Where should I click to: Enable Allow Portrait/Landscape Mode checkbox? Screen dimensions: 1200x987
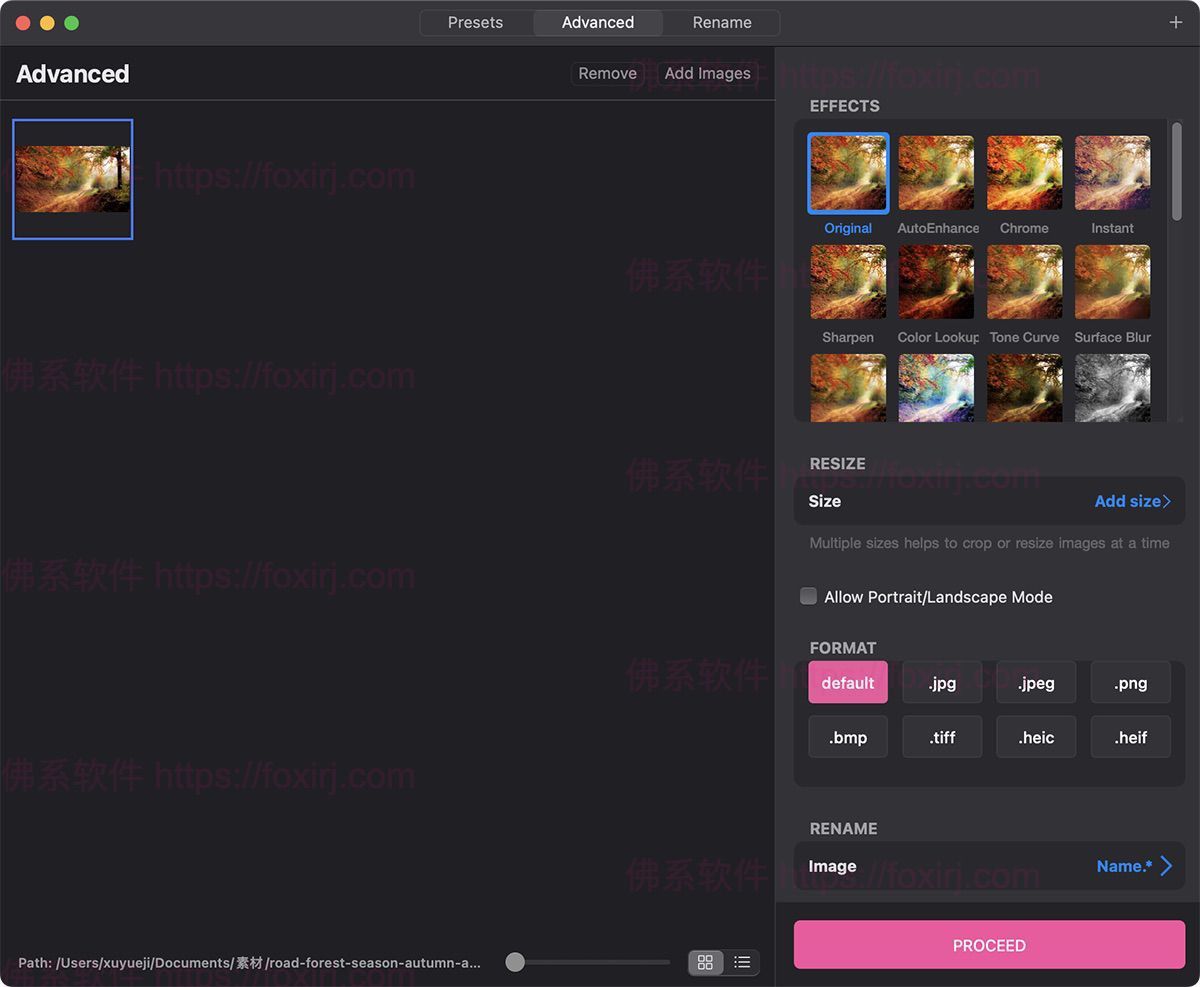click(x=809, y=597)
